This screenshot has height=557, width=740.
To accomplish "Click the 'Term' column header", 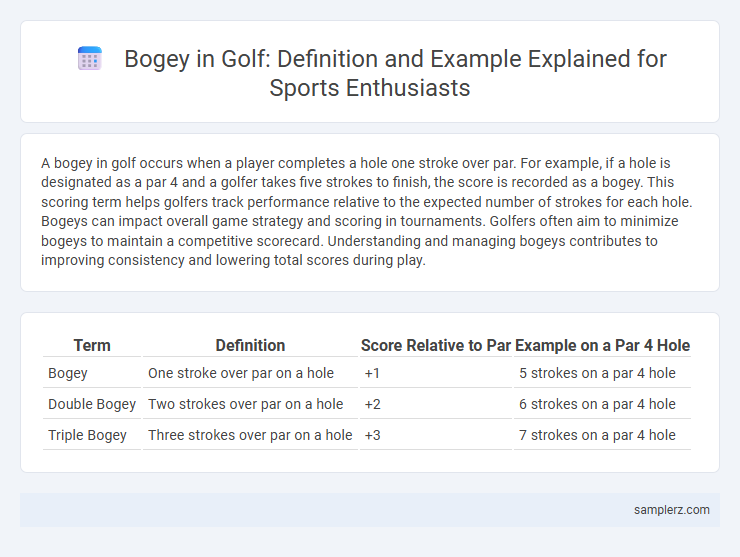I will [92, 346].
